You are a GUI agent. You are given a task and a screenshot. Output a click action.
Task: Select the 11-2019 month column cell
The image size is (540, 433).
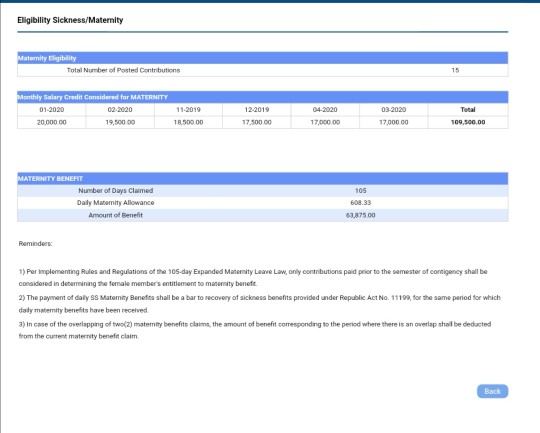pos(188,110)
